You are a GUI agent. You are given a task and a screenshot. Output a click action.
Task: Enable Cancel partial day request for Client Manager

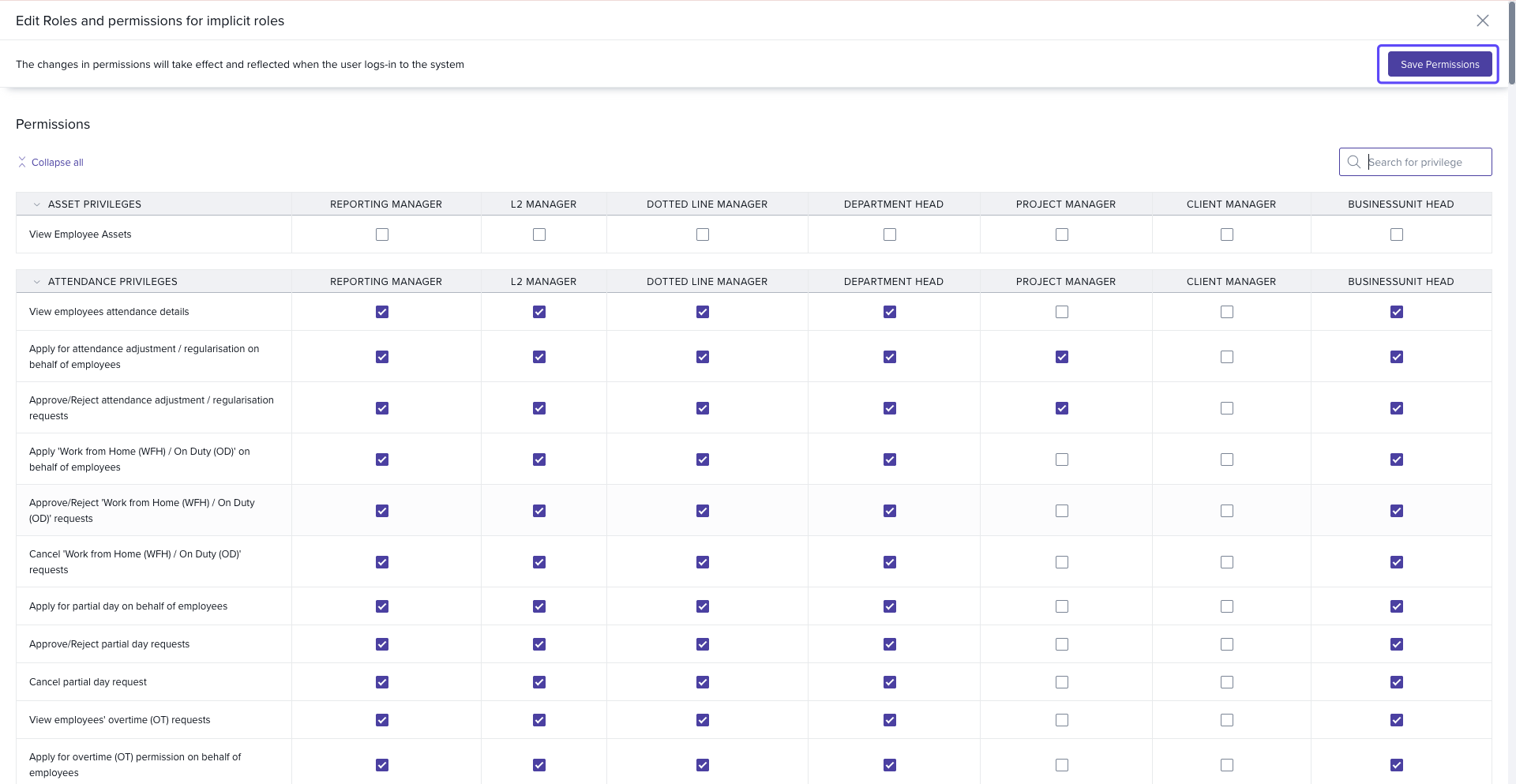[1226, 682]
